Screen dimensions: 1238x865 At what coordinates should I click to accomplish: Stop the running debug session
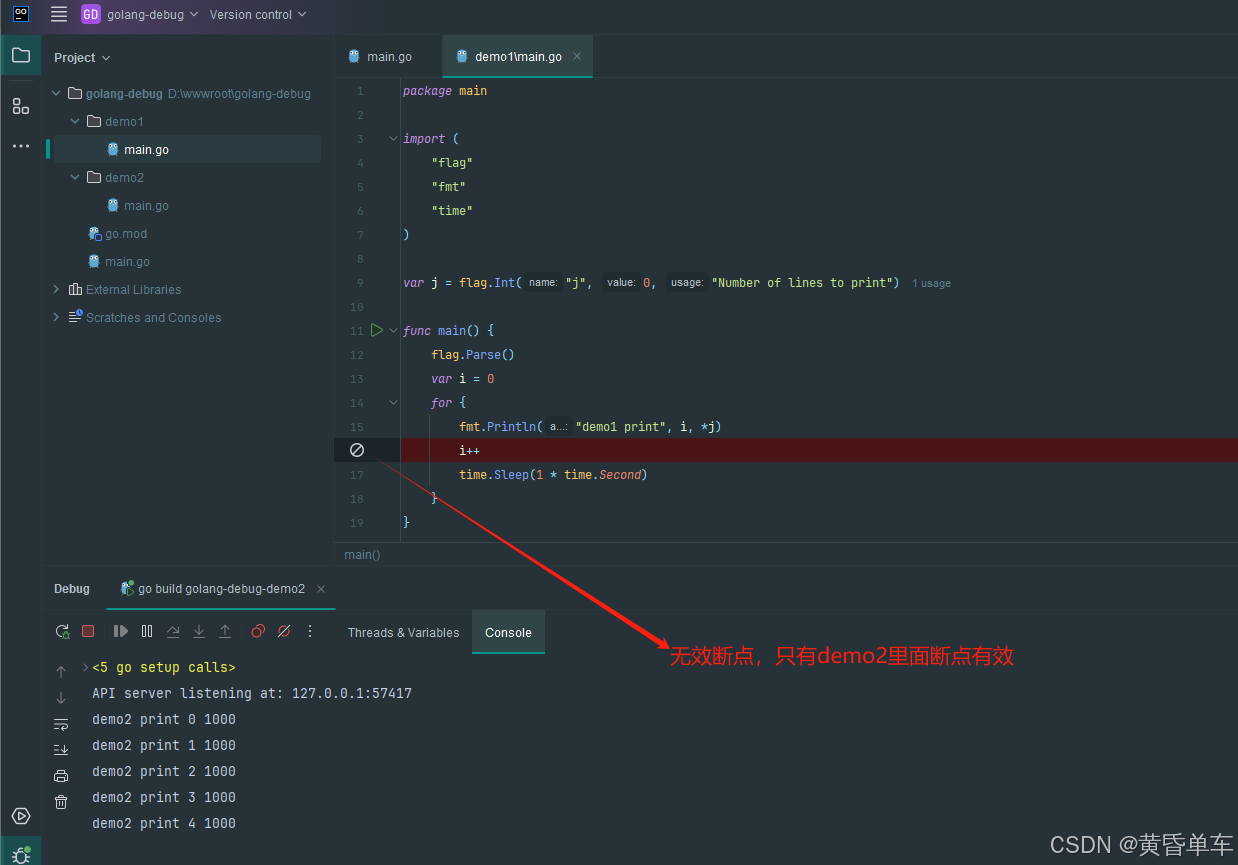[x=88, y=631]
